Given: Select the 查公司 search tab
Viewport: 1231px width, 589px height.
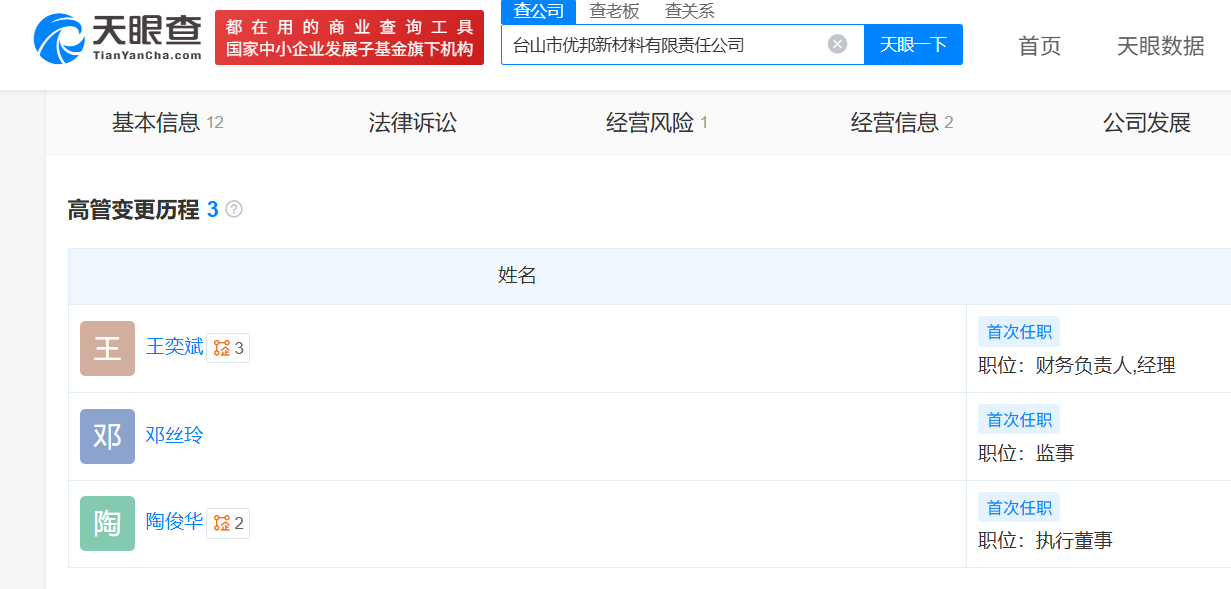Looking at the screenshot, I should pos(539,12).
